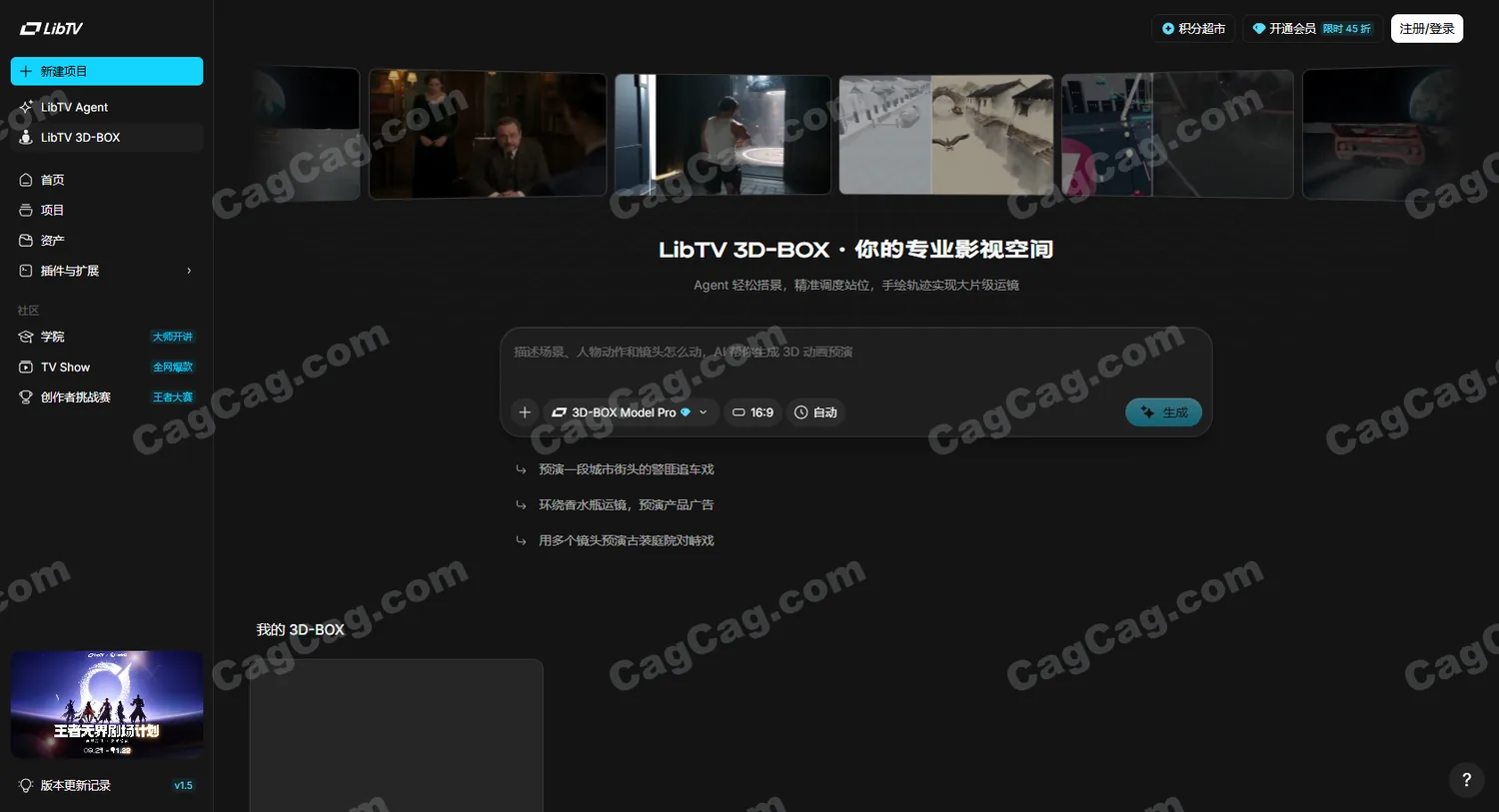The image size is (1499, 812).
Task: Click the 生成 generate button
Action: point(1163,412)
